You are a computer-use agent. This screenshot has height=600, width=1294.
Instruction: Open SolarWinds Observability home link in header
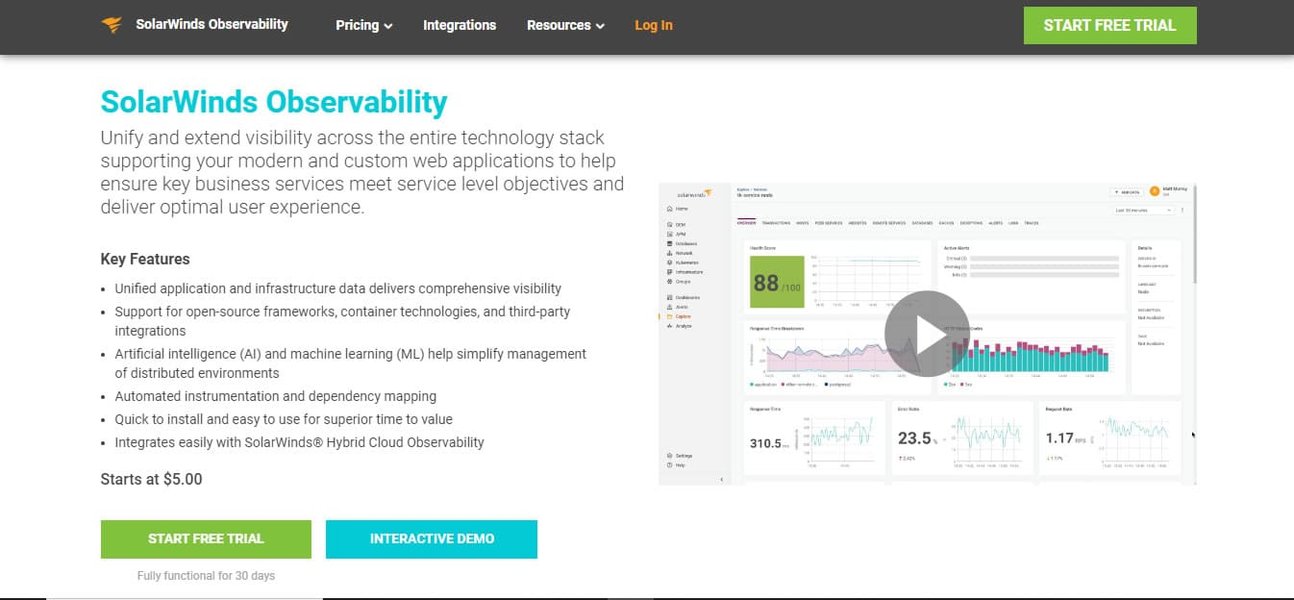[212, 24]
